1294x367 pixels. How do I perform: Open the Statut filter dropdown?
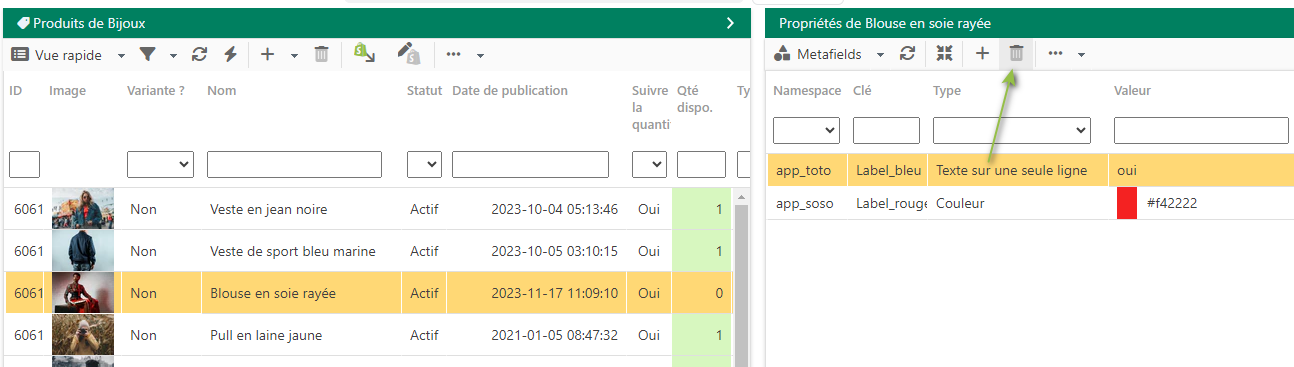coord(424,164)
